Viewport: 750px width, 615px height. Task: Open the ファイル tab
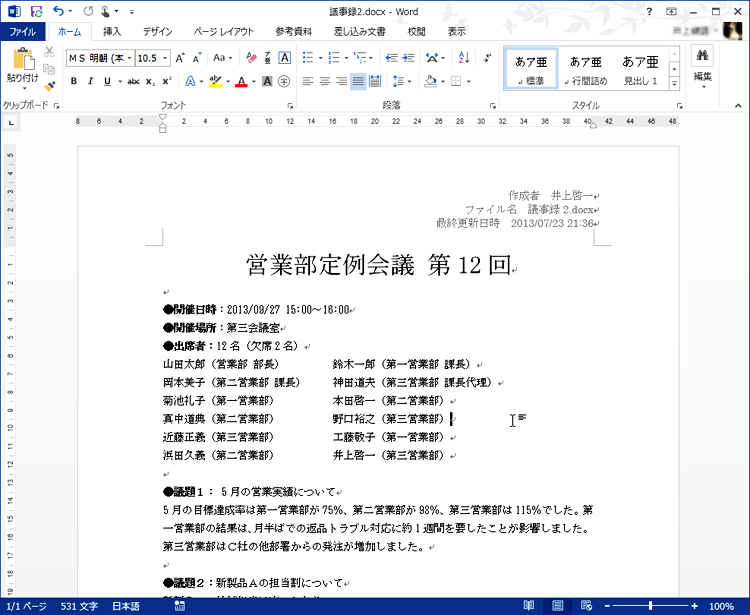pos(22,32)
